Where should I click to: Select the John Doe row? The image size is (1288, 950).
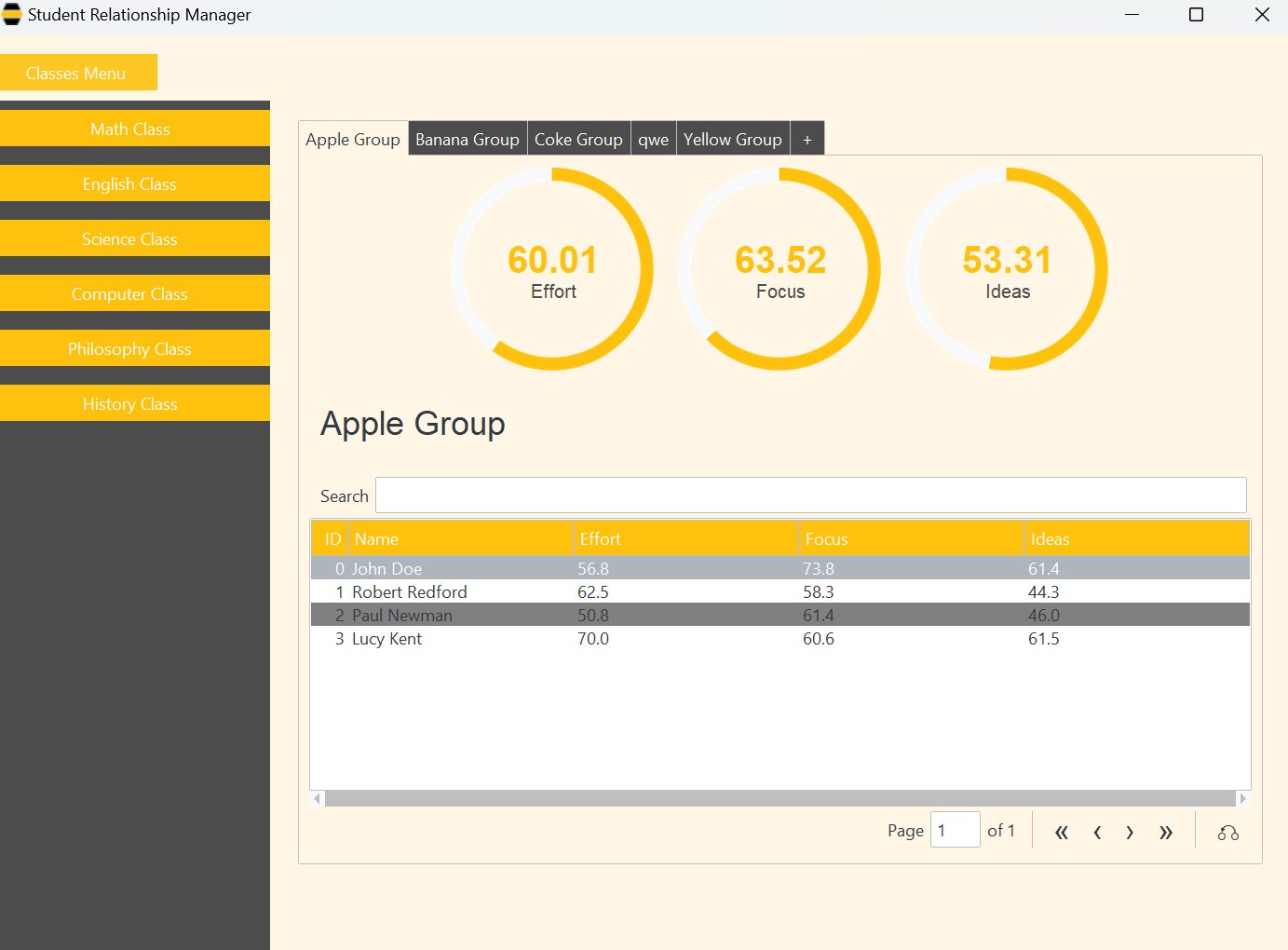tap(780, 568)
